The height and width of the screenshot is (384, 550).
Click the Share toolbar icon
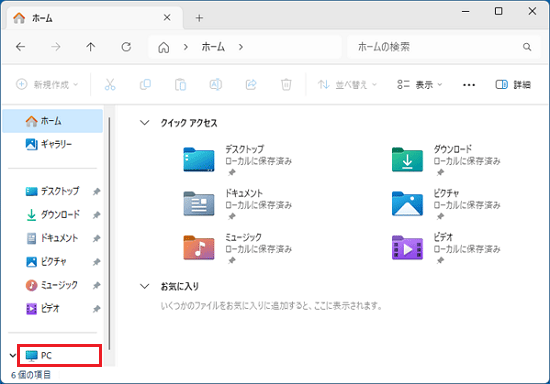251,85
